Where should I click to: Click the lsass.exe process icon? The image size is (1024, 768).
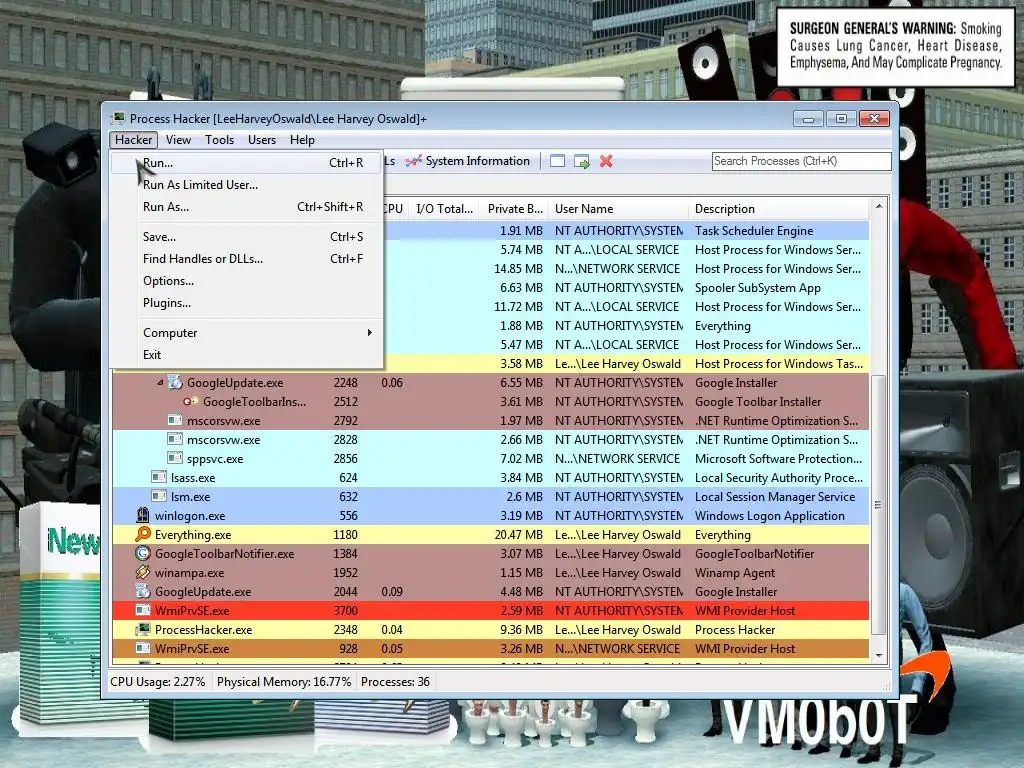click(159, 477)
